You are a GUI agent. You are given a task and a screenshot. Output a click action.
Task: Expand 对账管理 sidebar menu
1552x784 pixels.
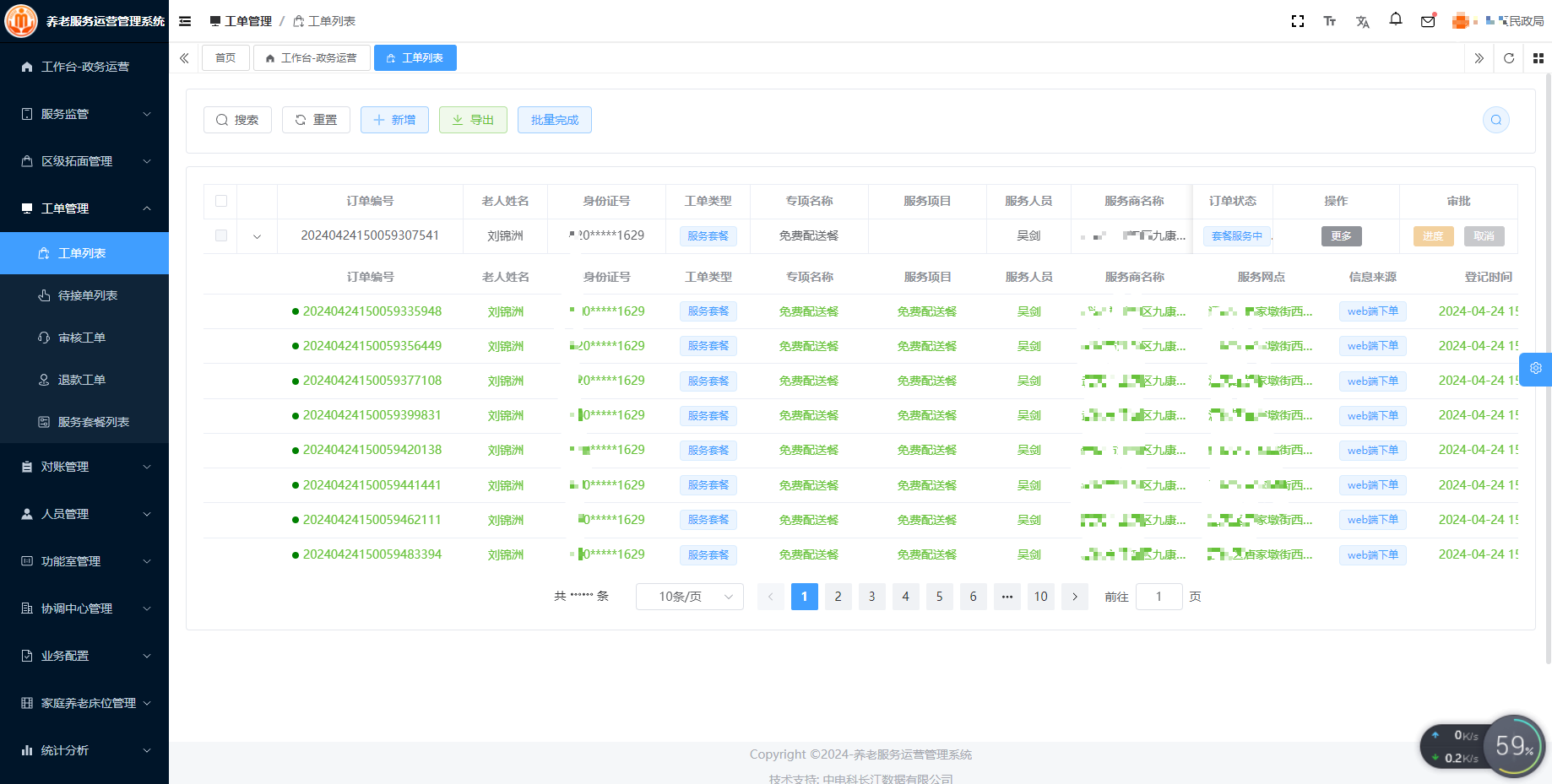84,467
